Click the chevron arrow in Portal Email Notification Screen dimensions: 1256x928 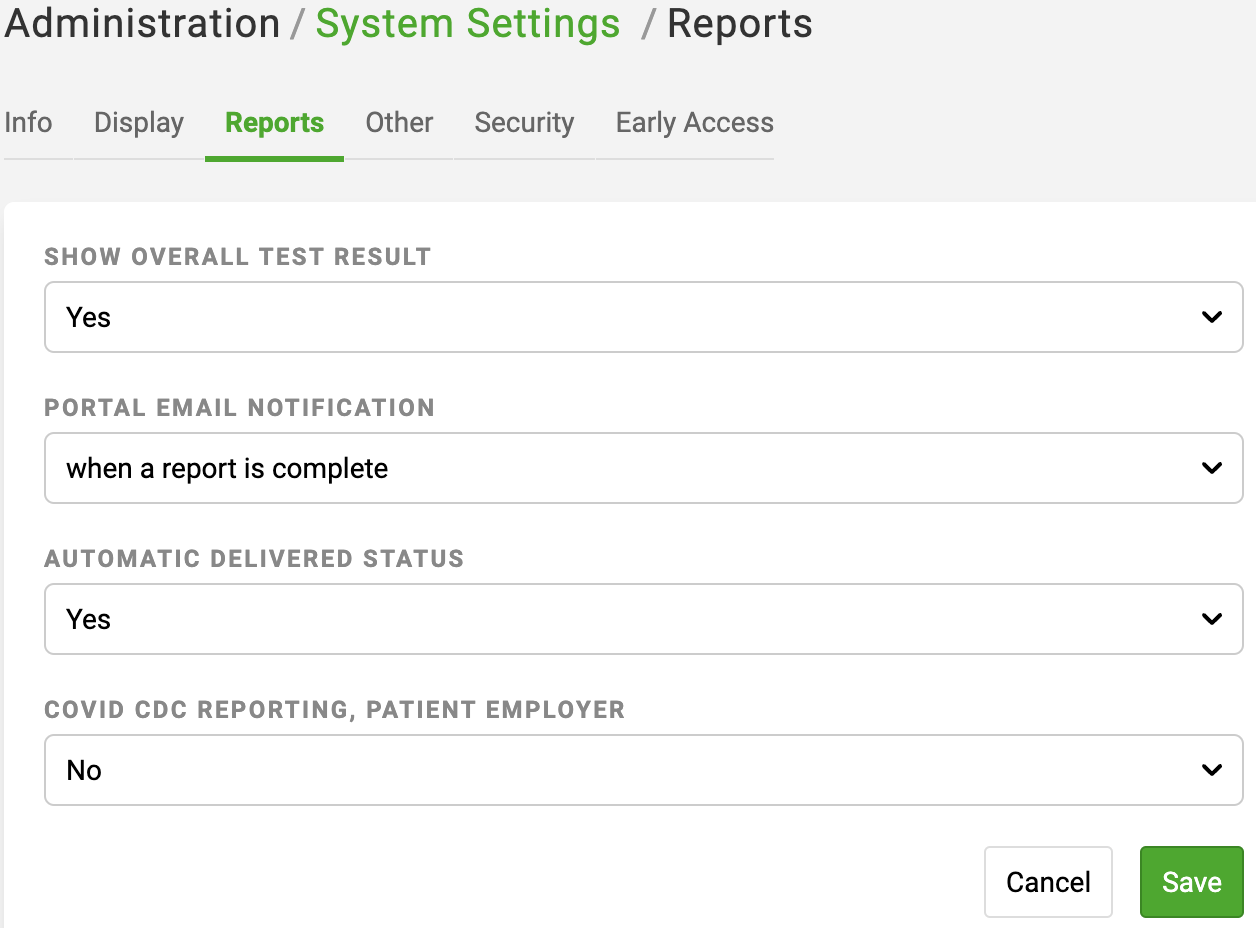[1211, 468]
